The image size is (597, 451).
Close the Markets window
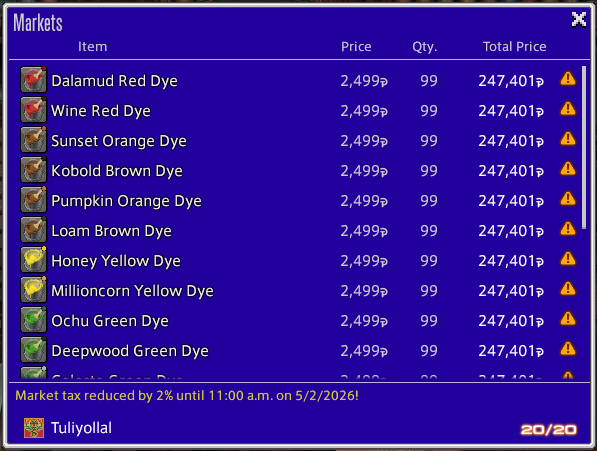pyautogui.click(x=579, y=19)
